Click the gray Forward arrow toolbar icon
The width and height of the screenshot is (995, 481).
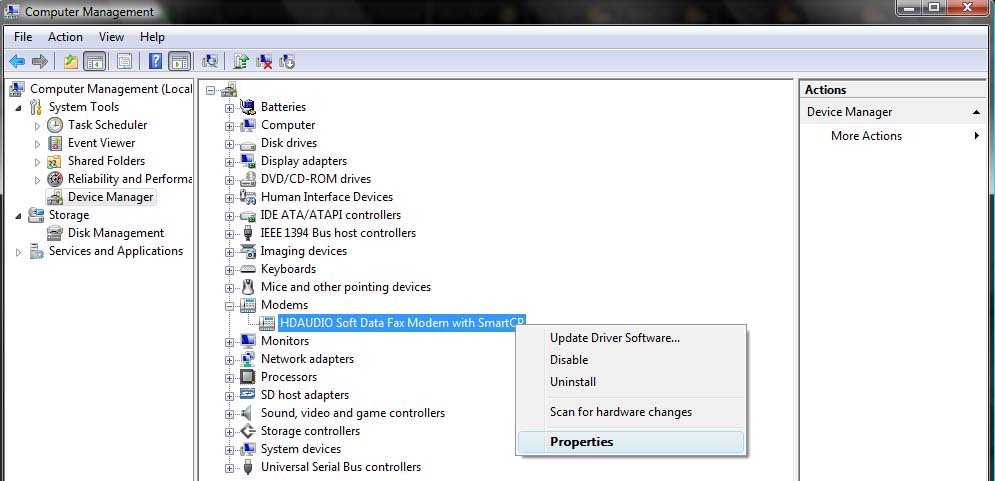click(x=40, y=62)
